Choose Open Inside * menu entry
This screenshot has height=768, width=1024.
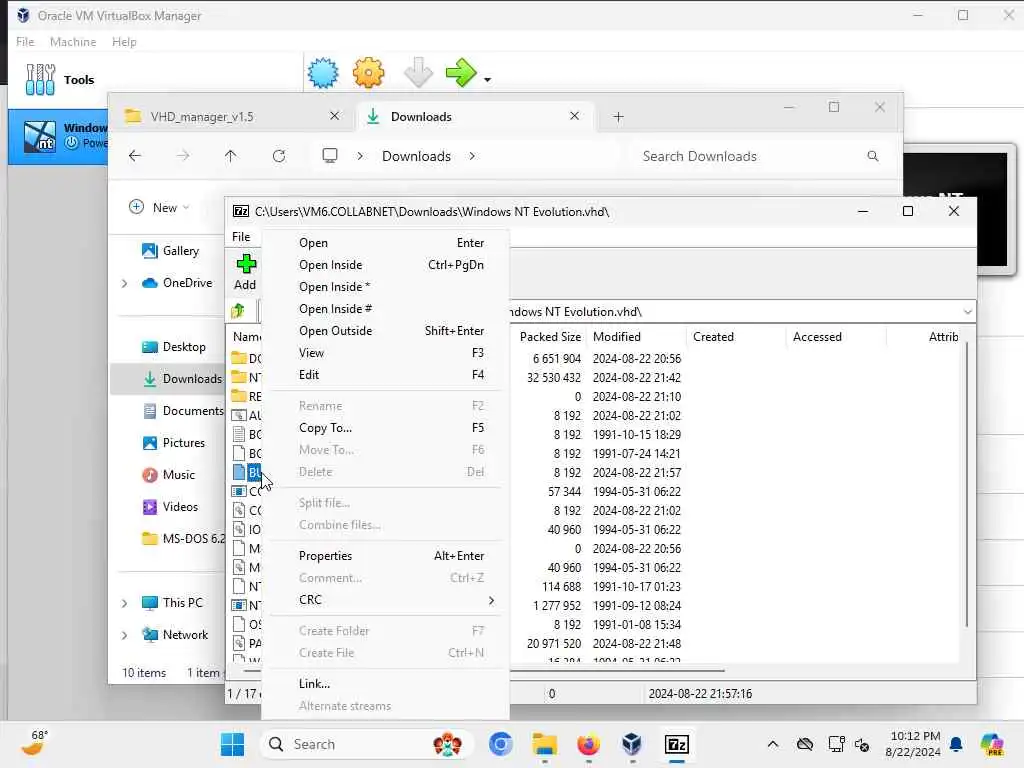pos(385,287)
